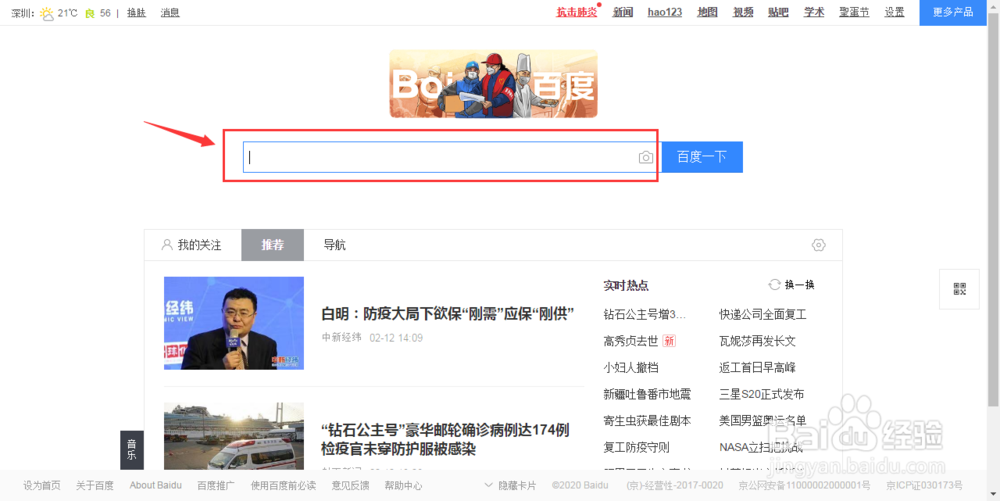Open headline about 钻石公主号 174 cases

coord(446,439)
